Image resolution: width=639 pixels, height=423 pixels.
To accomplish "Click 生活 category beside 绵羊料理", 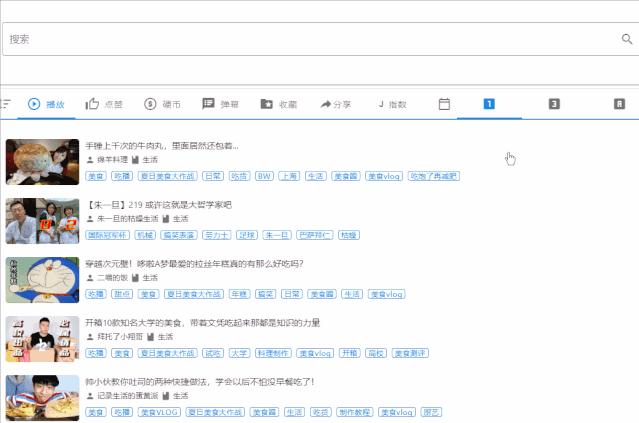I will pyautogui.click(x=150, y=160).
